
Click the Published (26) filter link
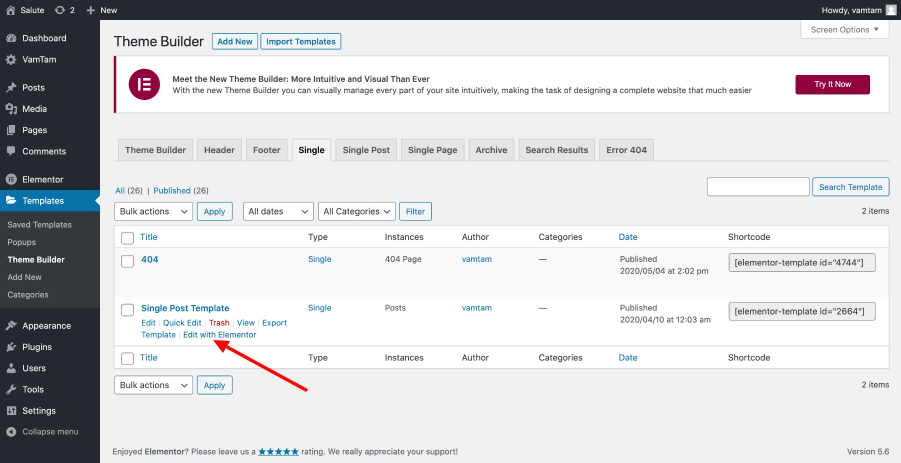tap(172, 191)
